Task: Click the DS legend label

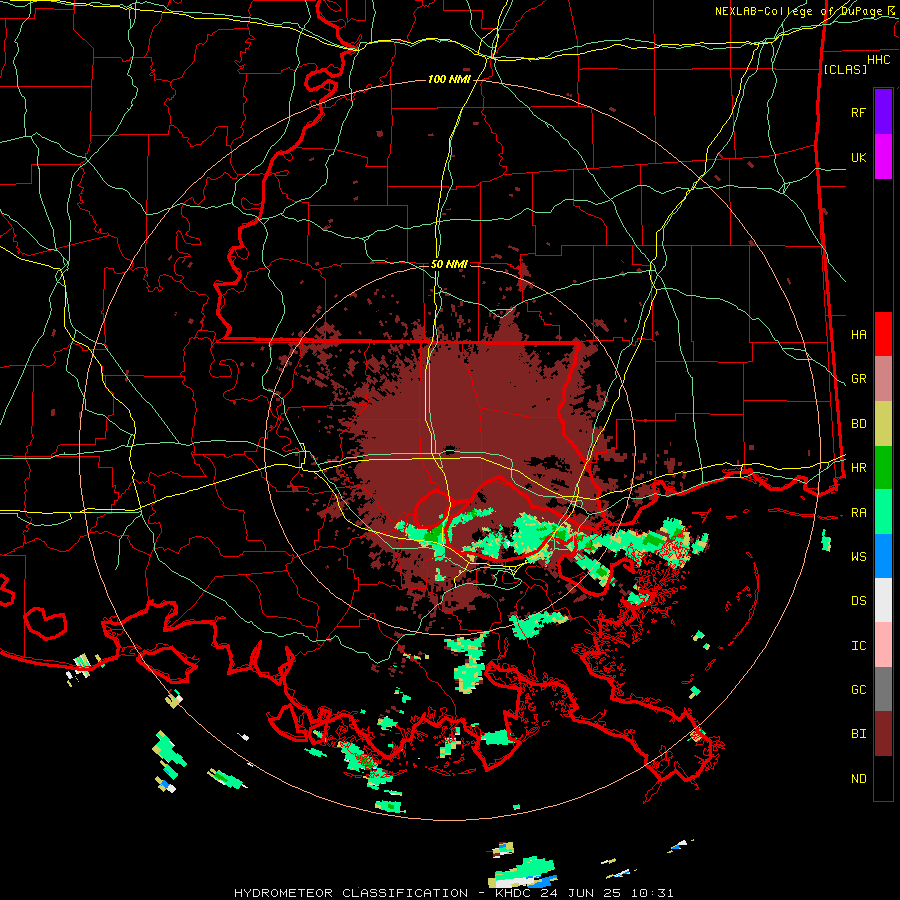Action: click(858, 601)
